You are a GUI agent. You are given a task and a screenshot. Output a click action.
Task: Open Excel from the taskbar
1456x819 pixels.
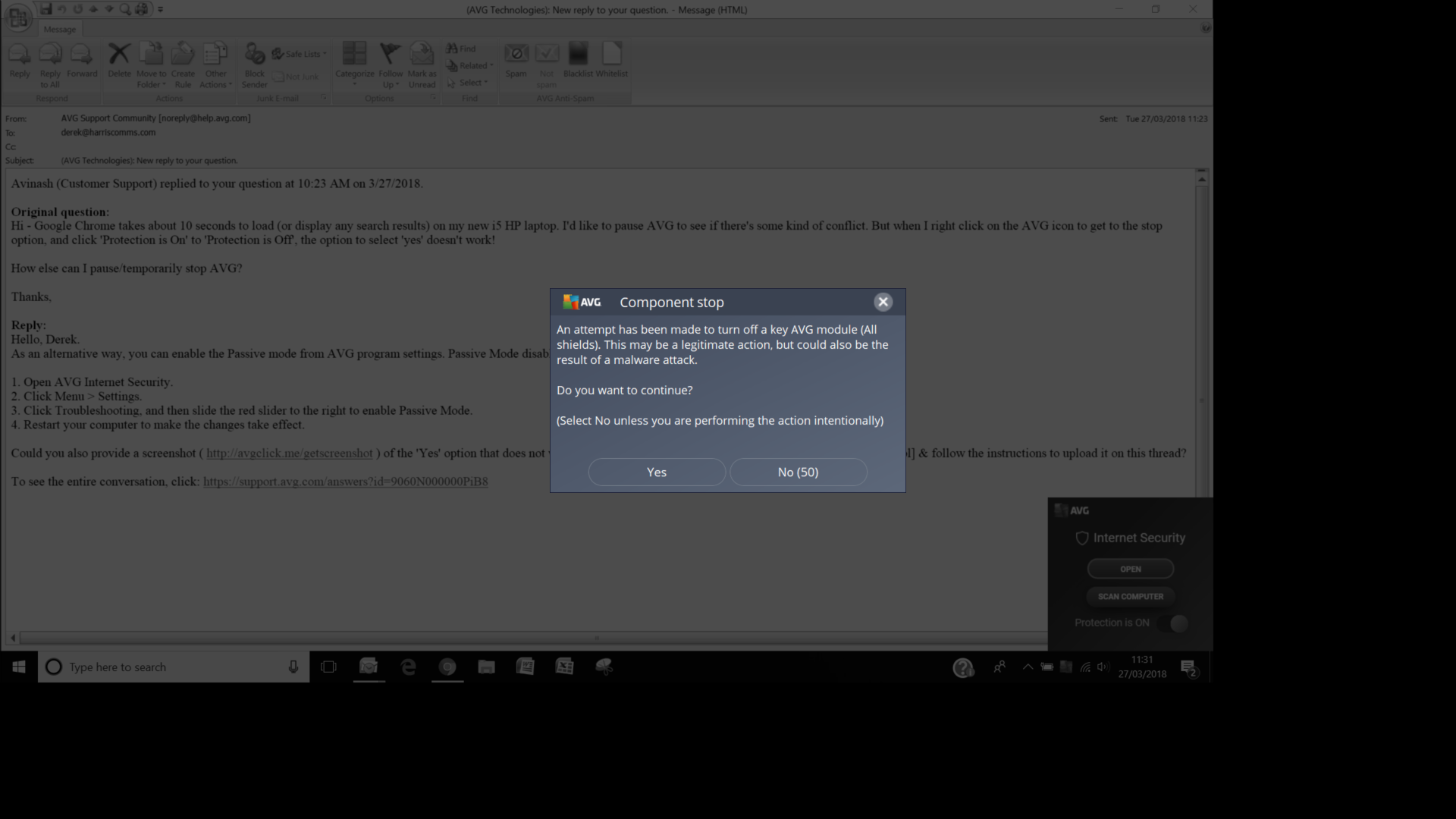point(564,667)
